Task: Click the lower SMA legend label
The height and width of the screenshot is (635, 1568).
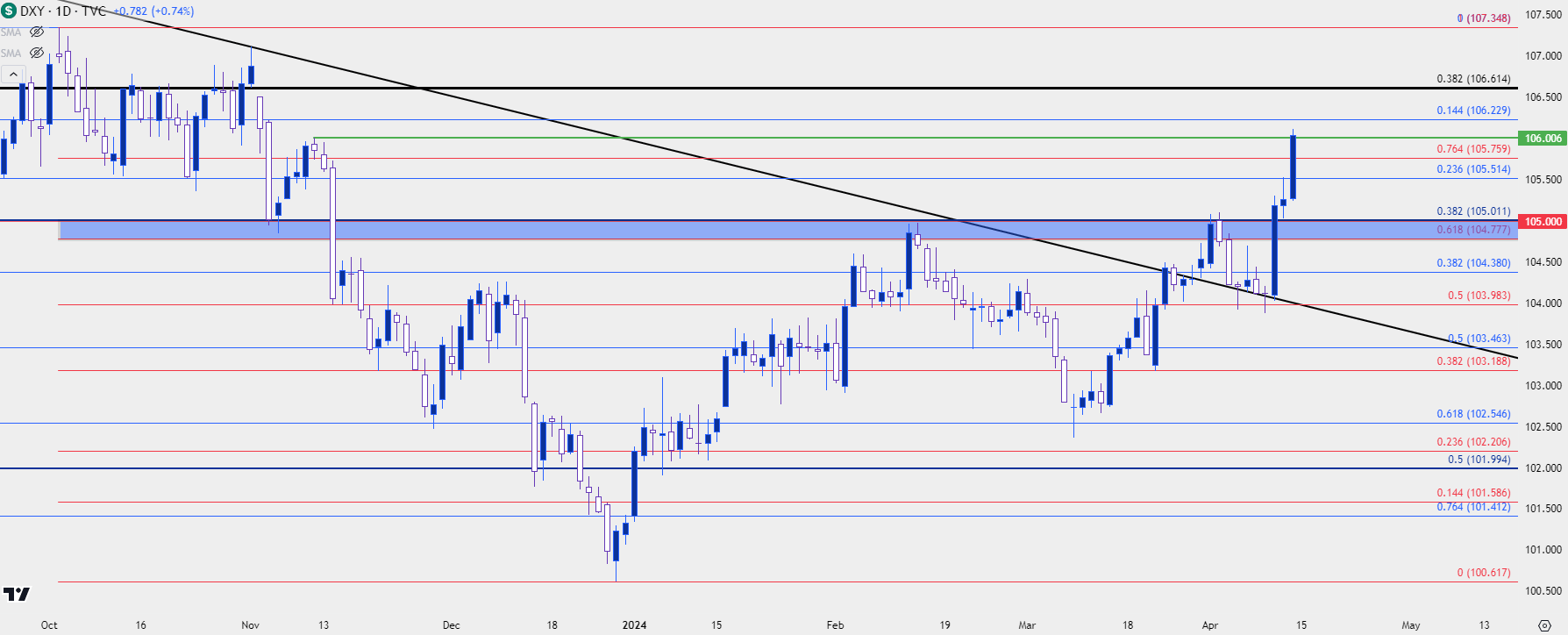Action: (x=11, y=53)
